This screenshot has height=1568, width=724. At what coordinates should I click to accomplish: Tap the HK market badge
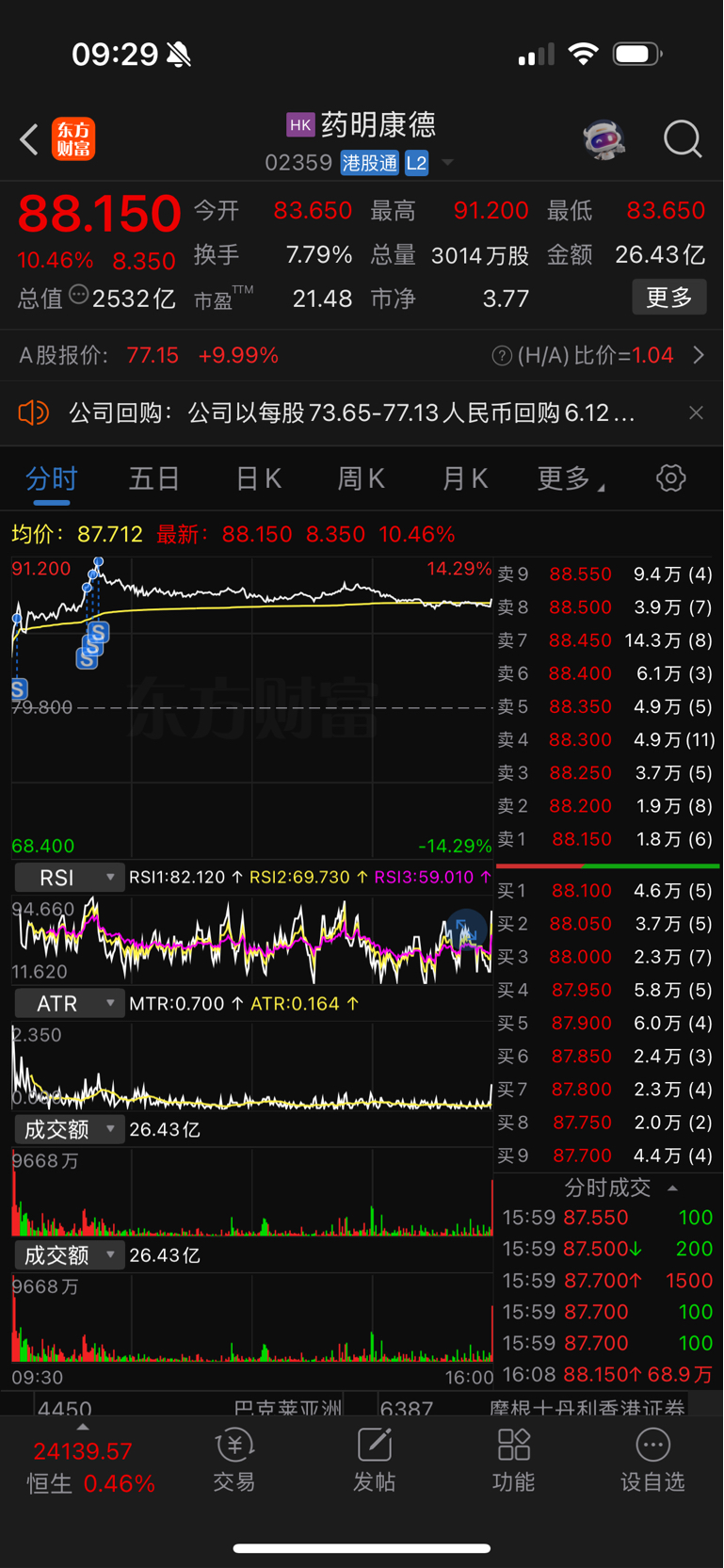coord(300,124)
